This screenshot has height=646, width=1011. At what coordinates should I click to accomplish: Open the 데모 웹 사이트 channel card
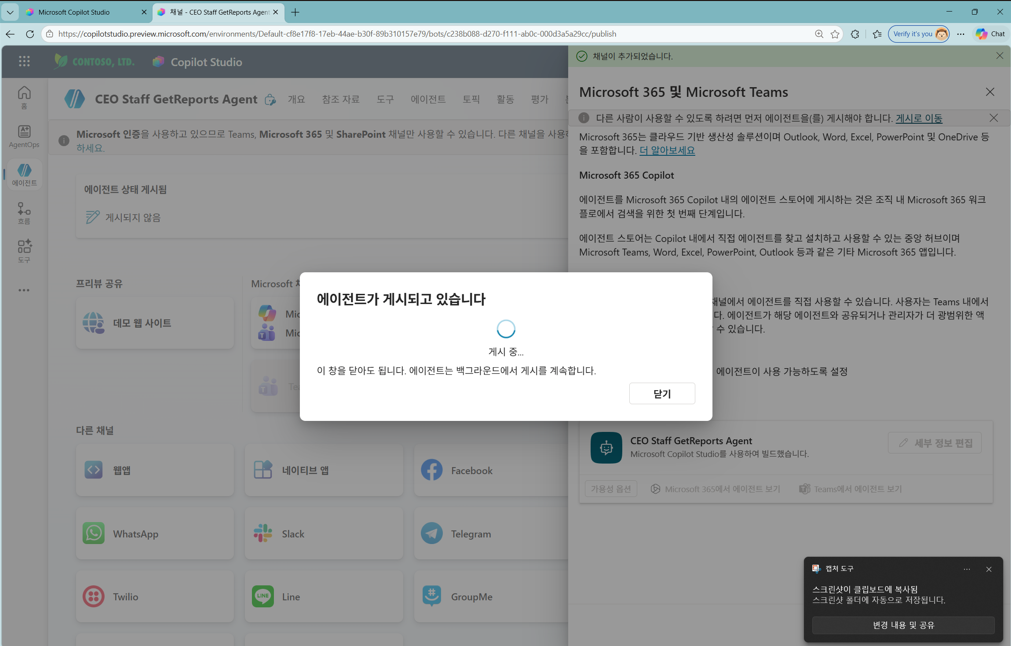tap(155, 323)
